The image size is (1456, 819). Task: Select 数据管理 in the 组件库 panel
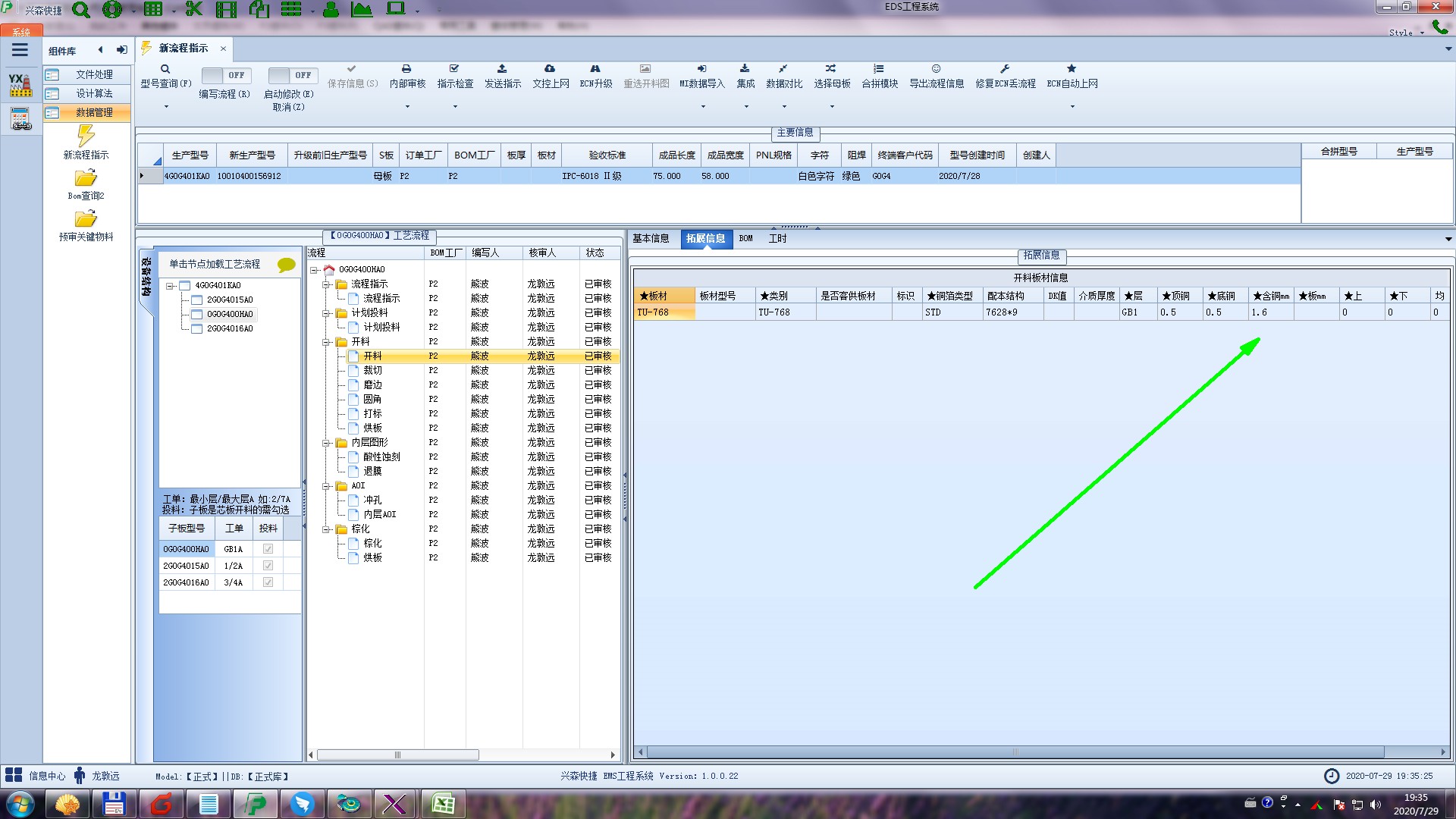pos(93,112)
